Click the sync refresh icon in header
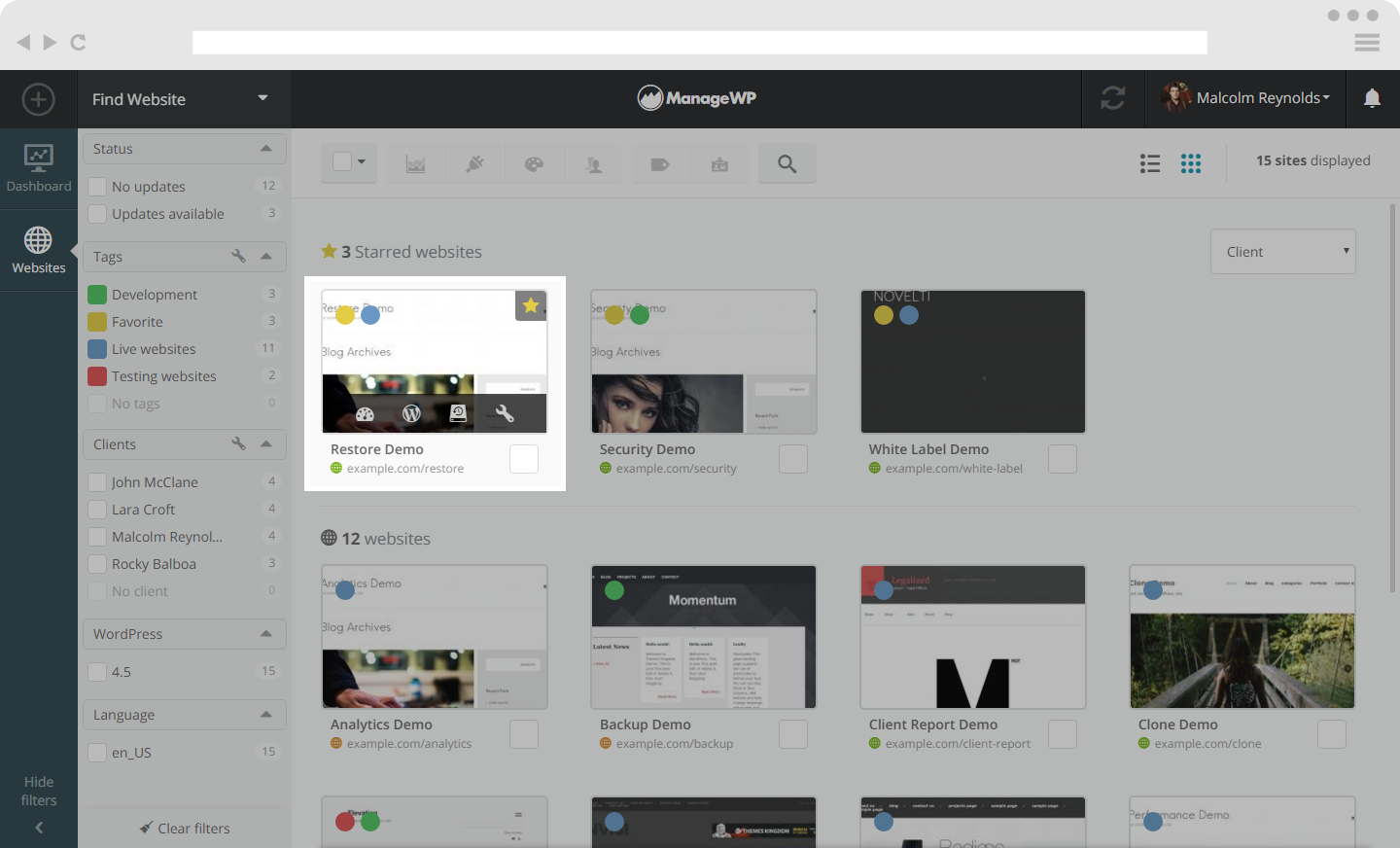 1113,98
